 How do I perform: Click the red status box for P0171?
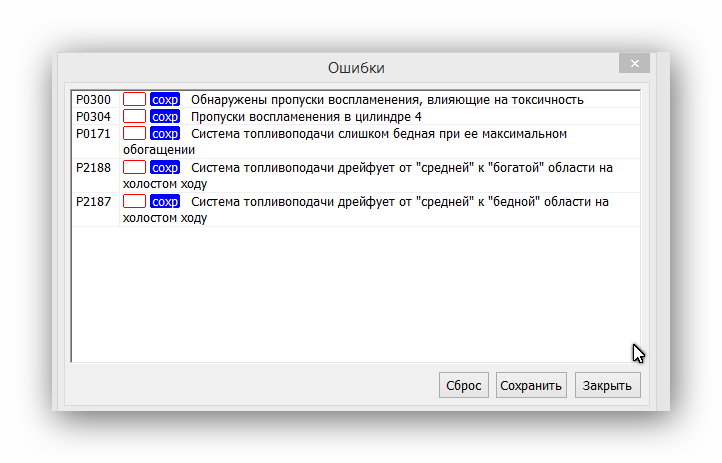click(134, 133)
